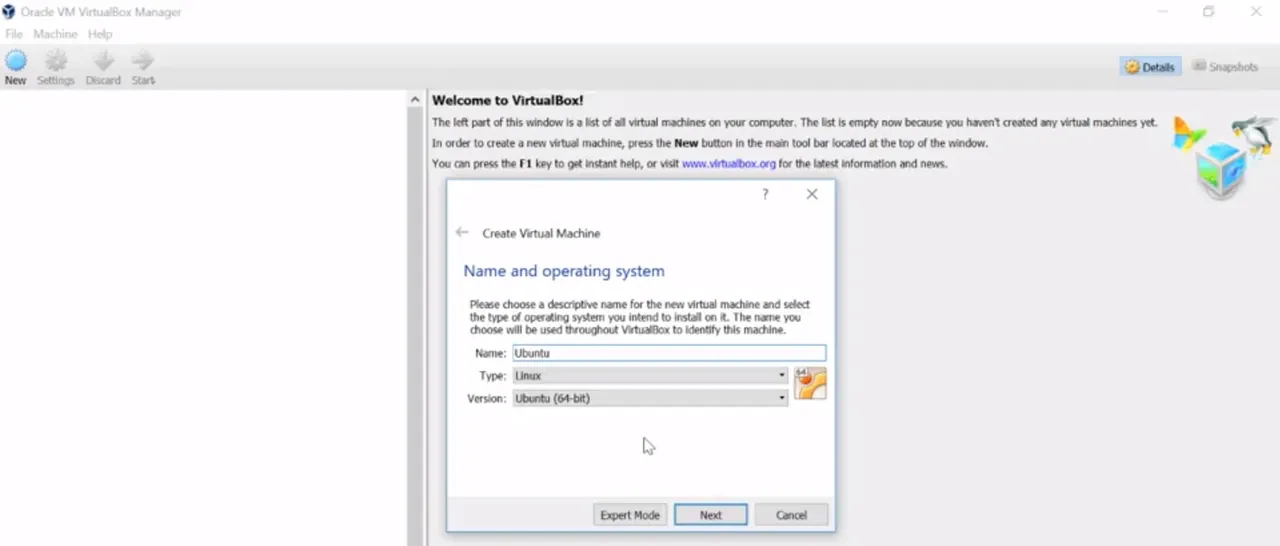
Task: Switch to the Details view
Action: 1150,67
